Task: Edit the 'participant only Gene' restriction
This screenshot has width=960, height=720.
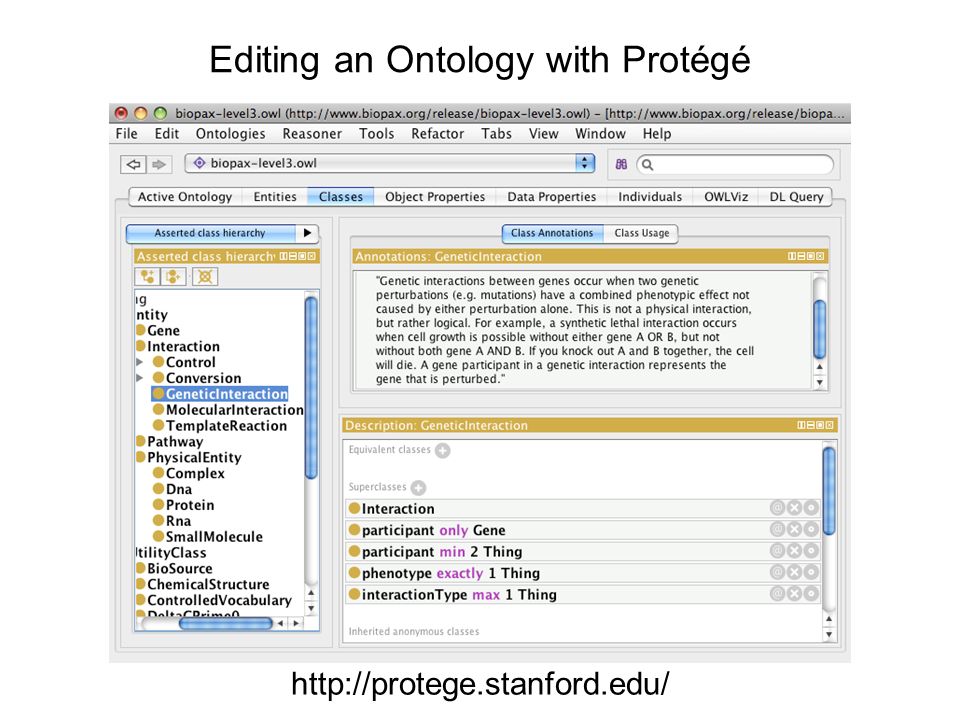Action: [x=811, y=529]
